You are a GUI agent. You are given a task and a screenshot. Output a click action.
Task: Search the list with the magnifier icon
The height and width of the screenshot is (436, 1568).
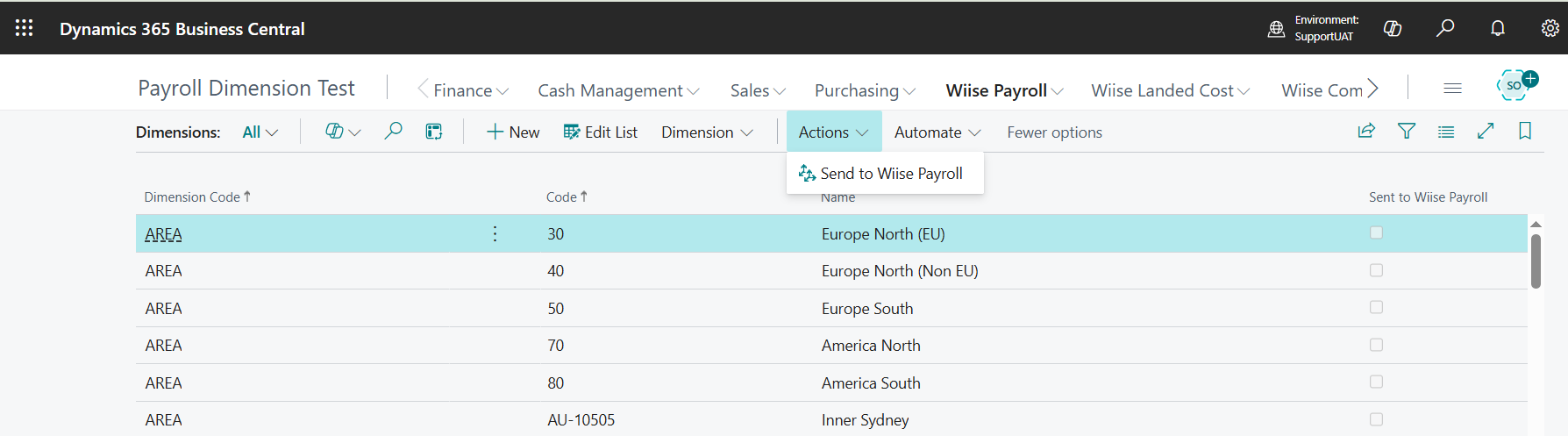pyautogui.click(x=394, y=131)
